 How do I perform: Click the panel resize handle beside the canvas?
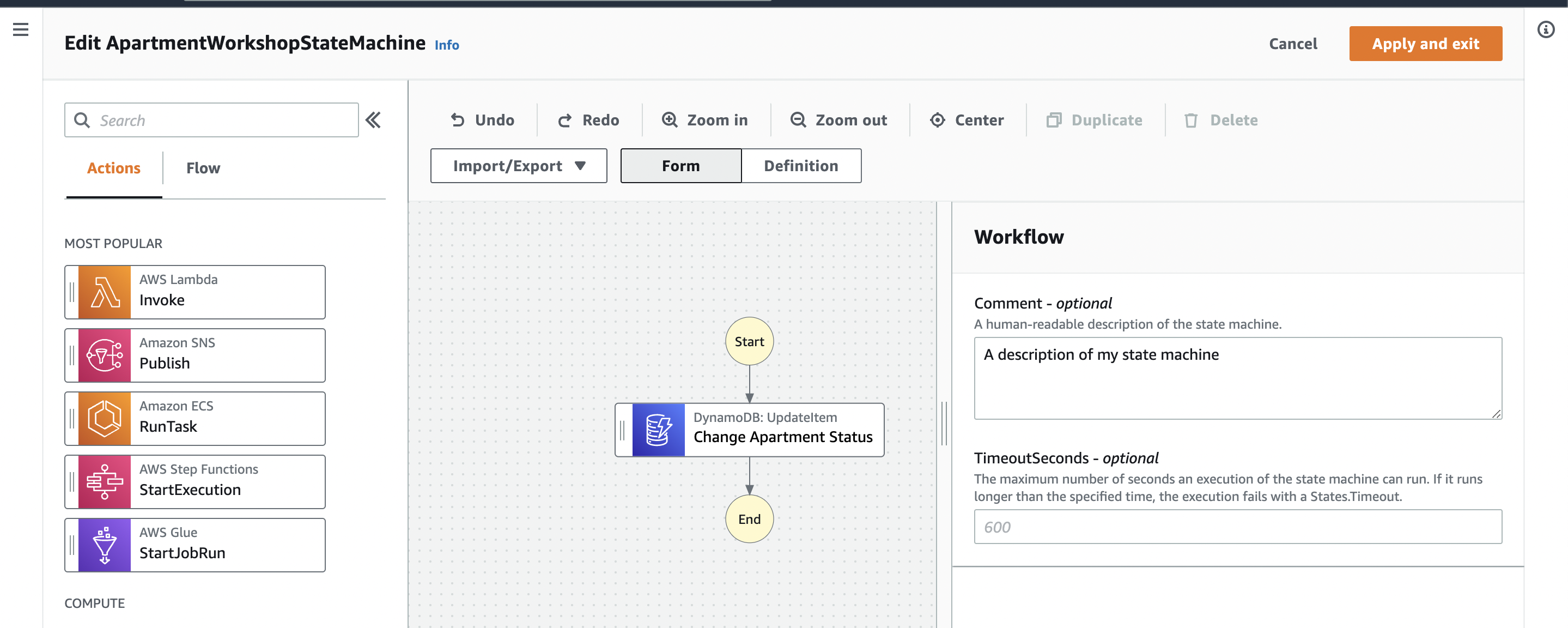click(x=944, y=424)
